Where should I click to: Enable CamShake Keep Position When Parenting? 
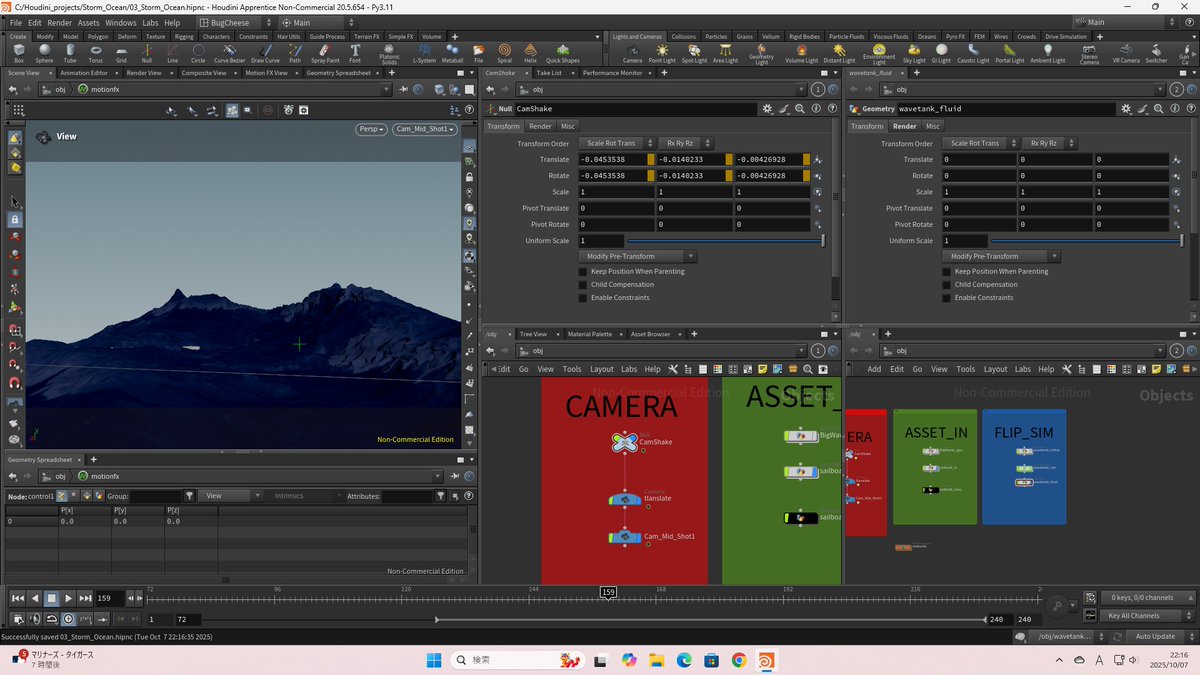[583, 271]
